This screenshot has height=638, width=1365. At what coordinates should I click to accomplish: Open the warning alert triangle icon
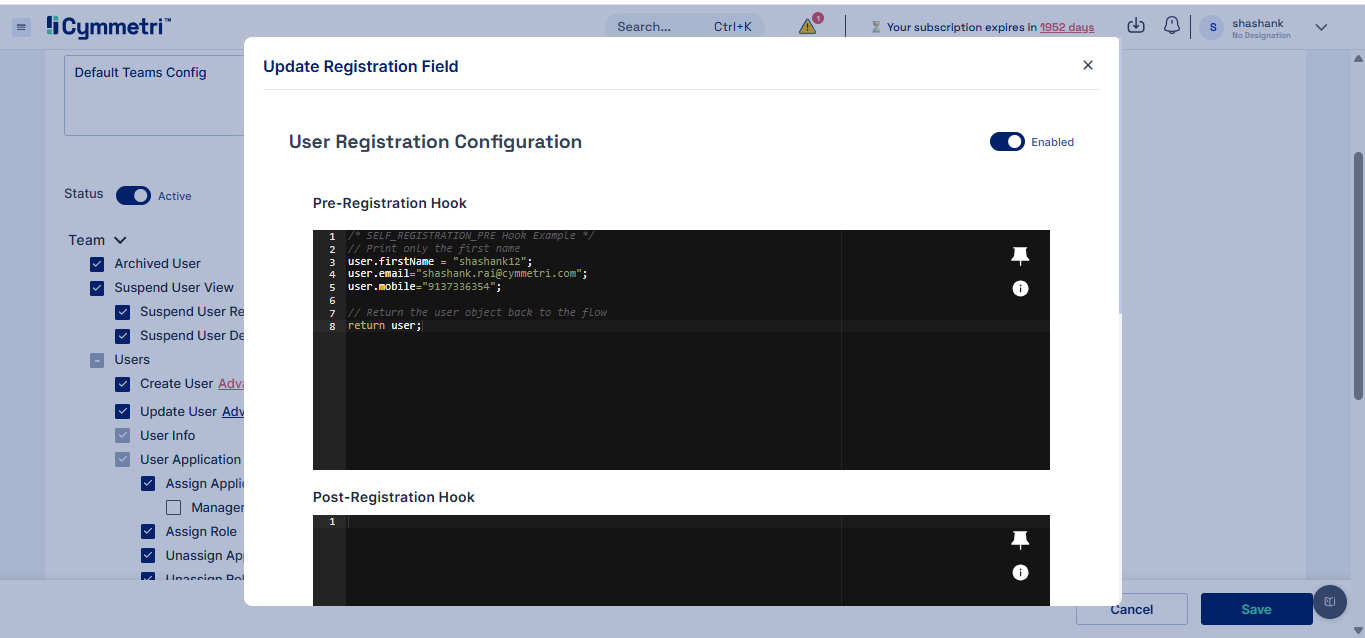pos(808,27)
